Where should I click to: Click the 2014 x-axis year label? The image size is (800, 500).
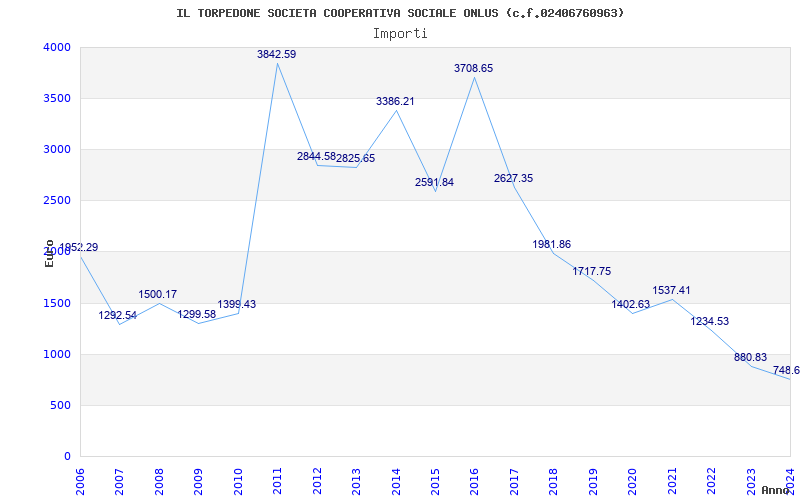tap(396, 481)
